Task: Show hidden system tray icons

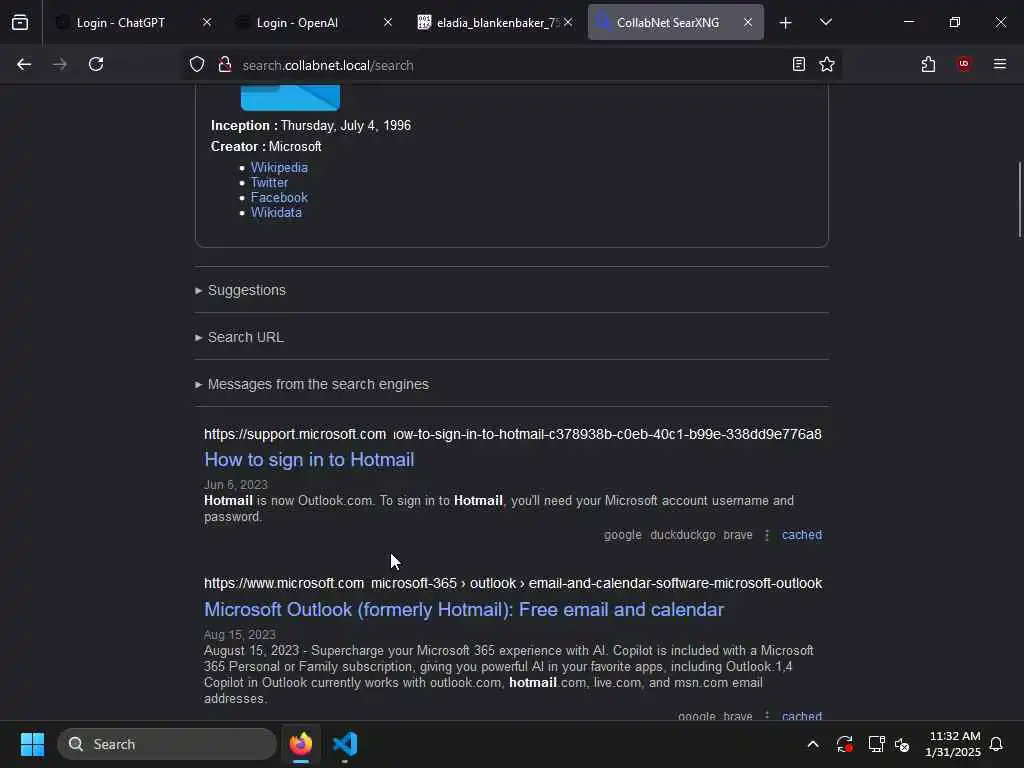Action: 813,744
